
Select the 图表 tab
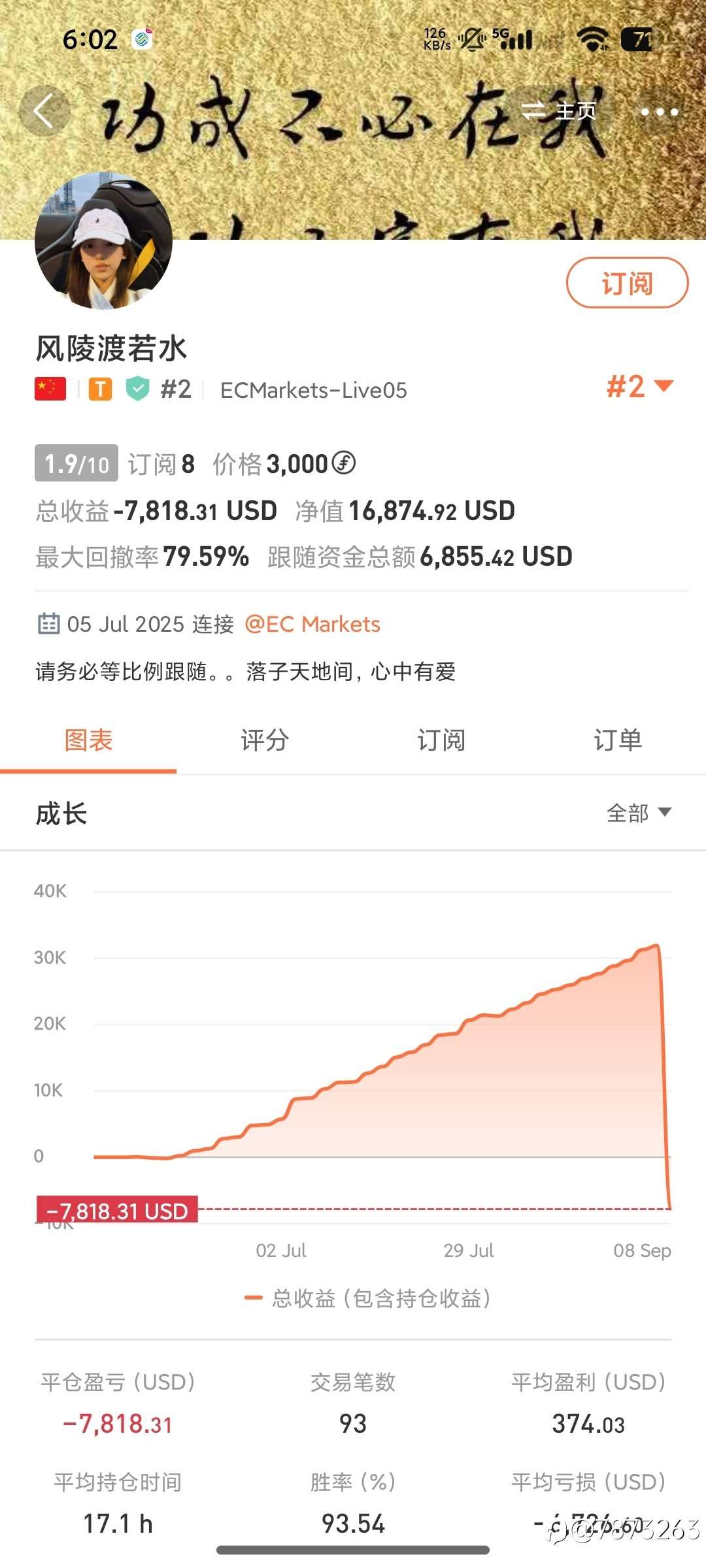88,740
